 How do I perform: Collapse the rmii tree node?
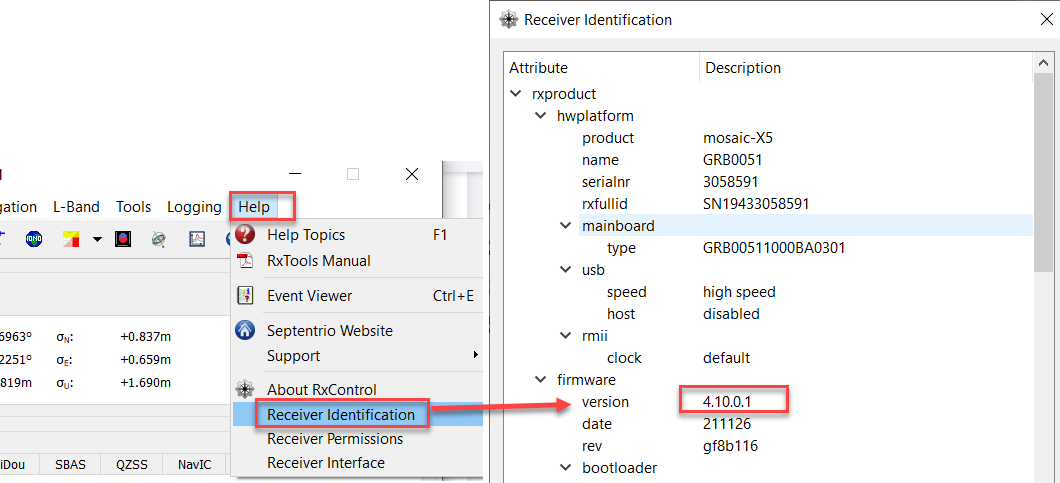565,335
